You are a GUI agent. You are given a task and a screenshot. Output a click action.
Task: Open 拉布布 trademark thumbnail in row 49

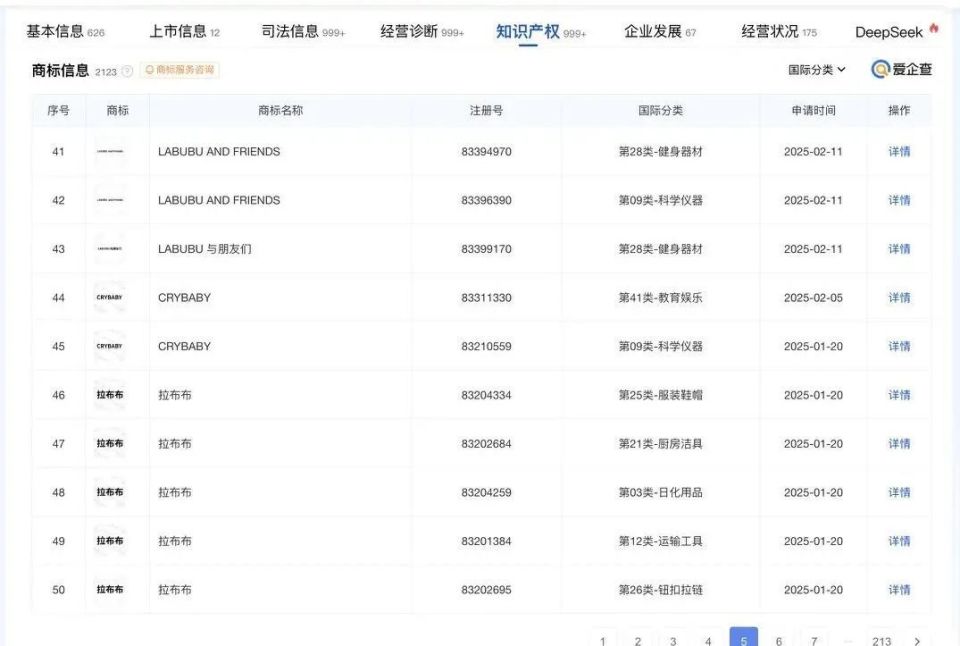tap(110, 541)
